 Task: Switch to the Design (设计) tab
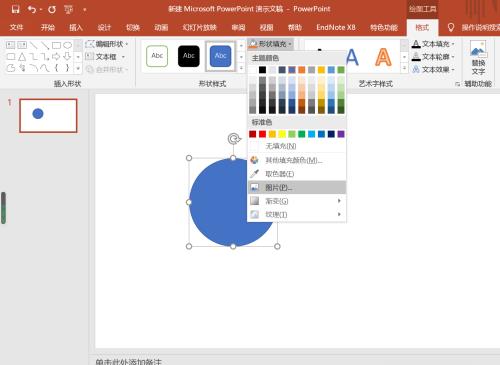coord(104,27)
